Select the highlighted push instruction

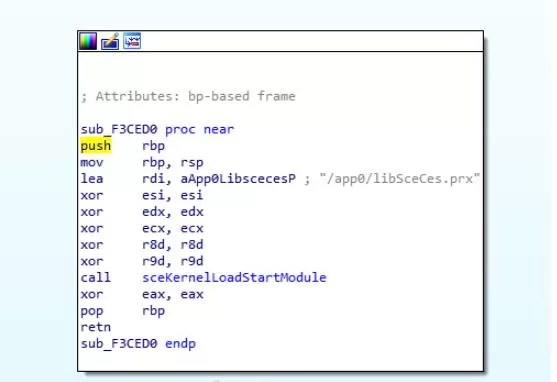click(x=96, y=146)
